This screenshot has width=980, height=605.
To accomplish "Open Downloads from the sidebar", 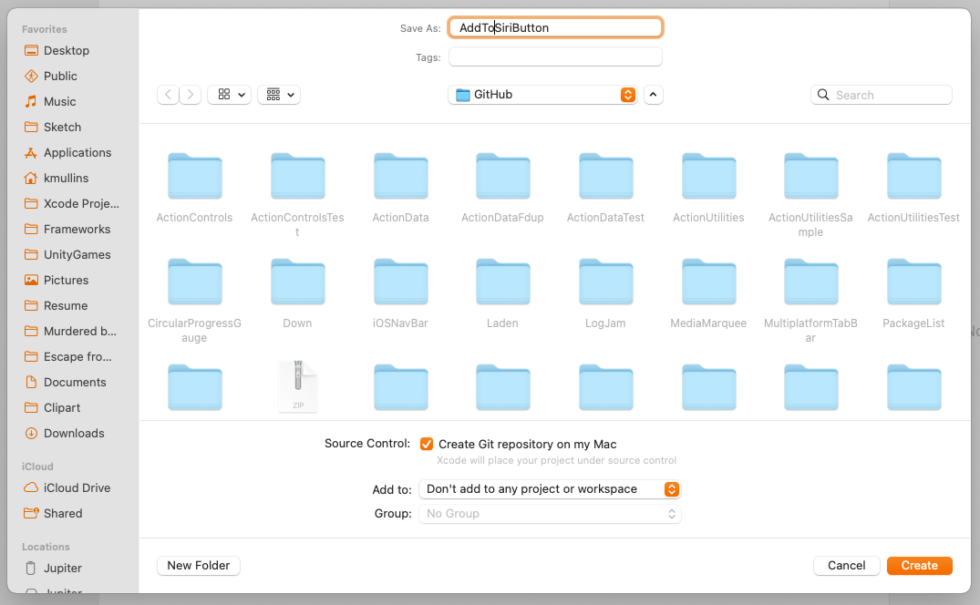I will coord(74,433).
